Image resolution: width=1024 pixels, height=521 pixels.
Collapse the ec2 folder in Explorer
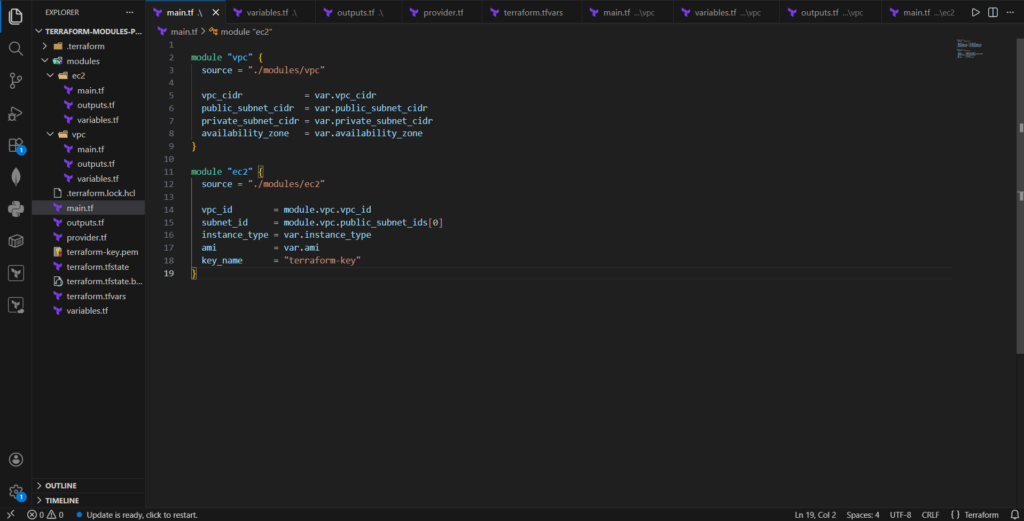pyautogui.click(x=78, y=75)
